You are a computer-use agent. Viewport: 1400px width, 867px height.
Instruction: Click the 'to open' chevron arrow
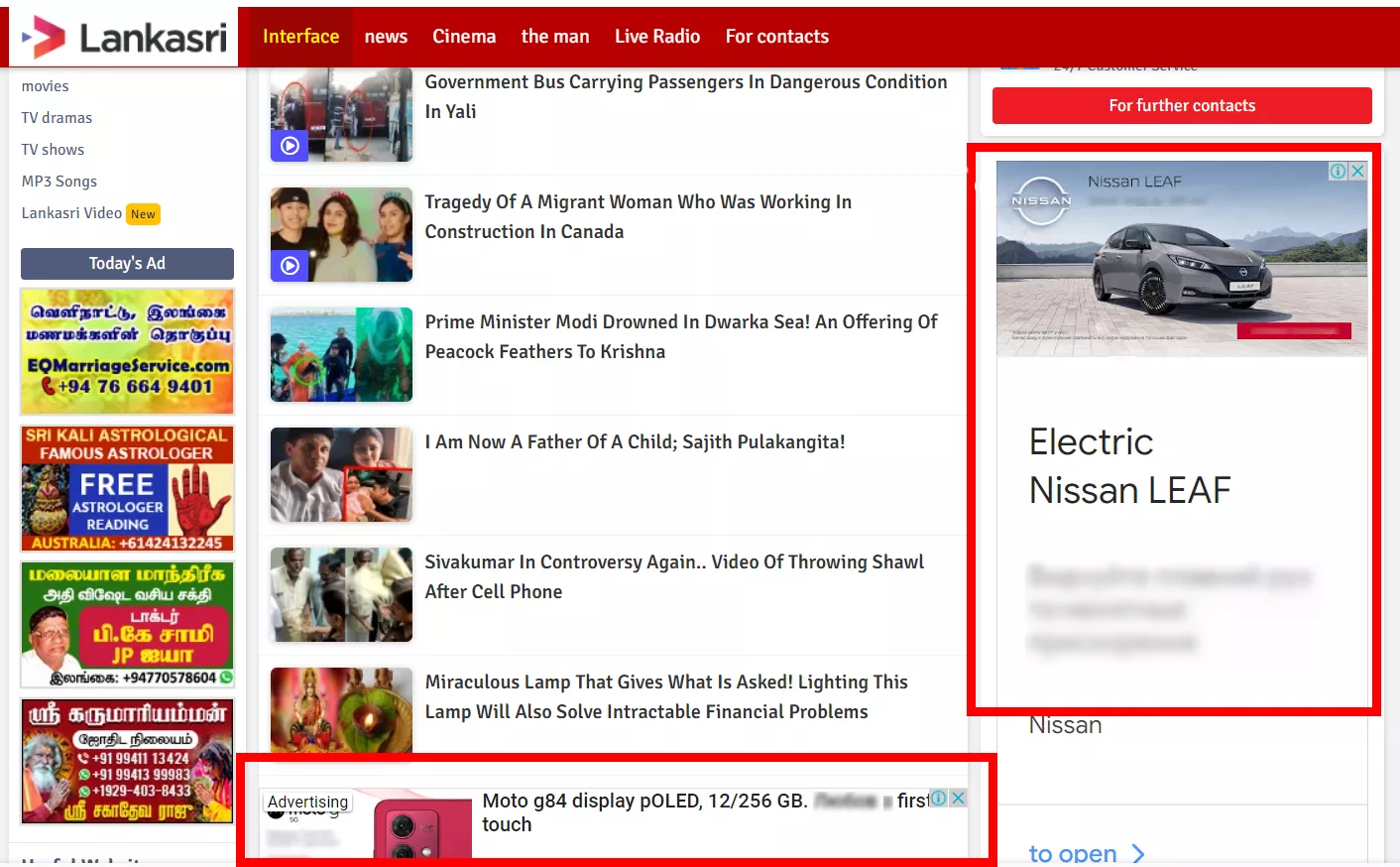tap(1138, 854)
